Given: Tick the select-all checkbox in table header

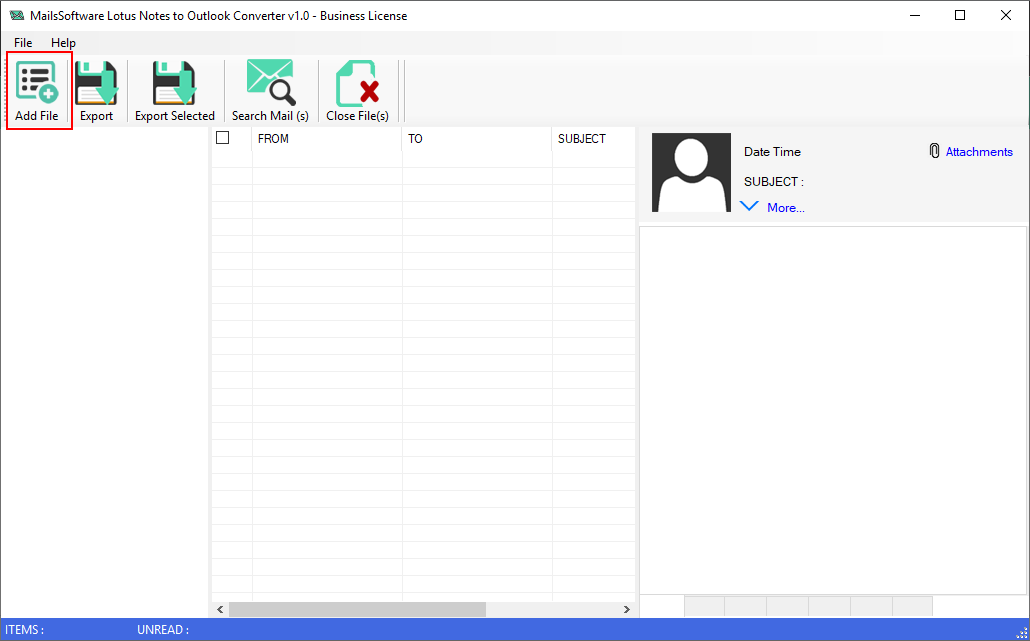Looking at the screenshot, I should [x=223, y=138].
